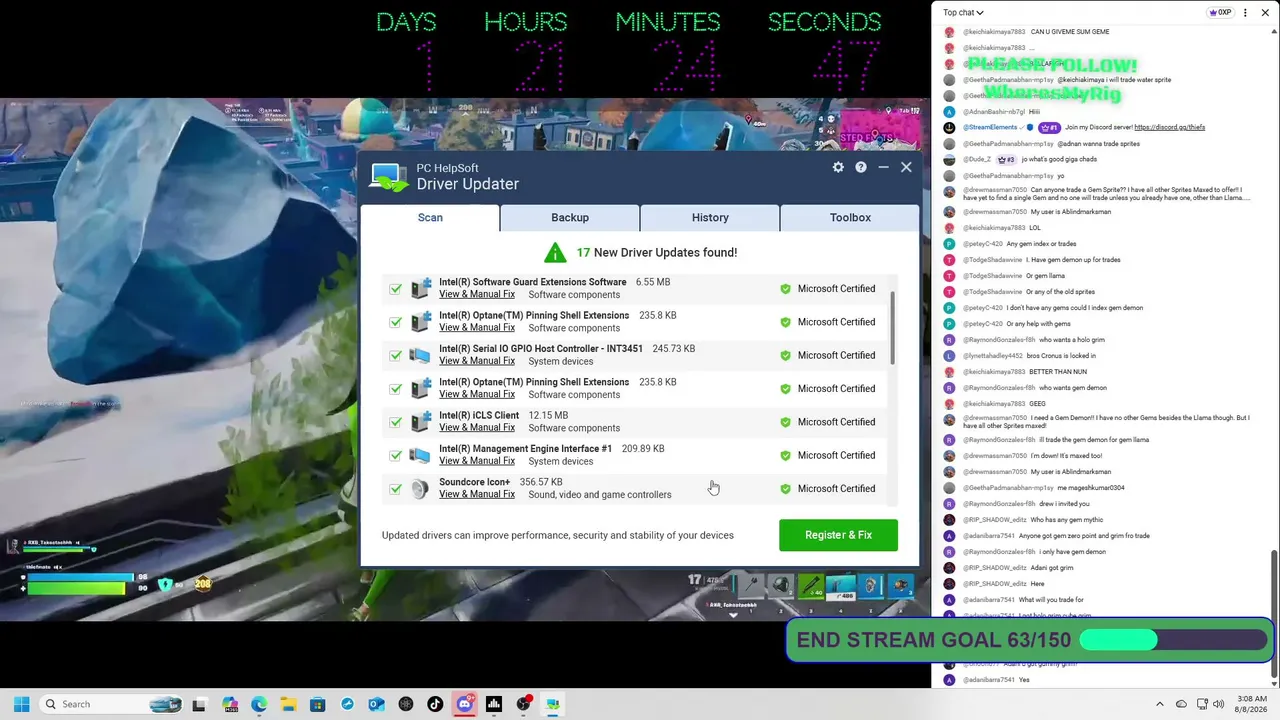Expand the Top chat dropdown

963,13
